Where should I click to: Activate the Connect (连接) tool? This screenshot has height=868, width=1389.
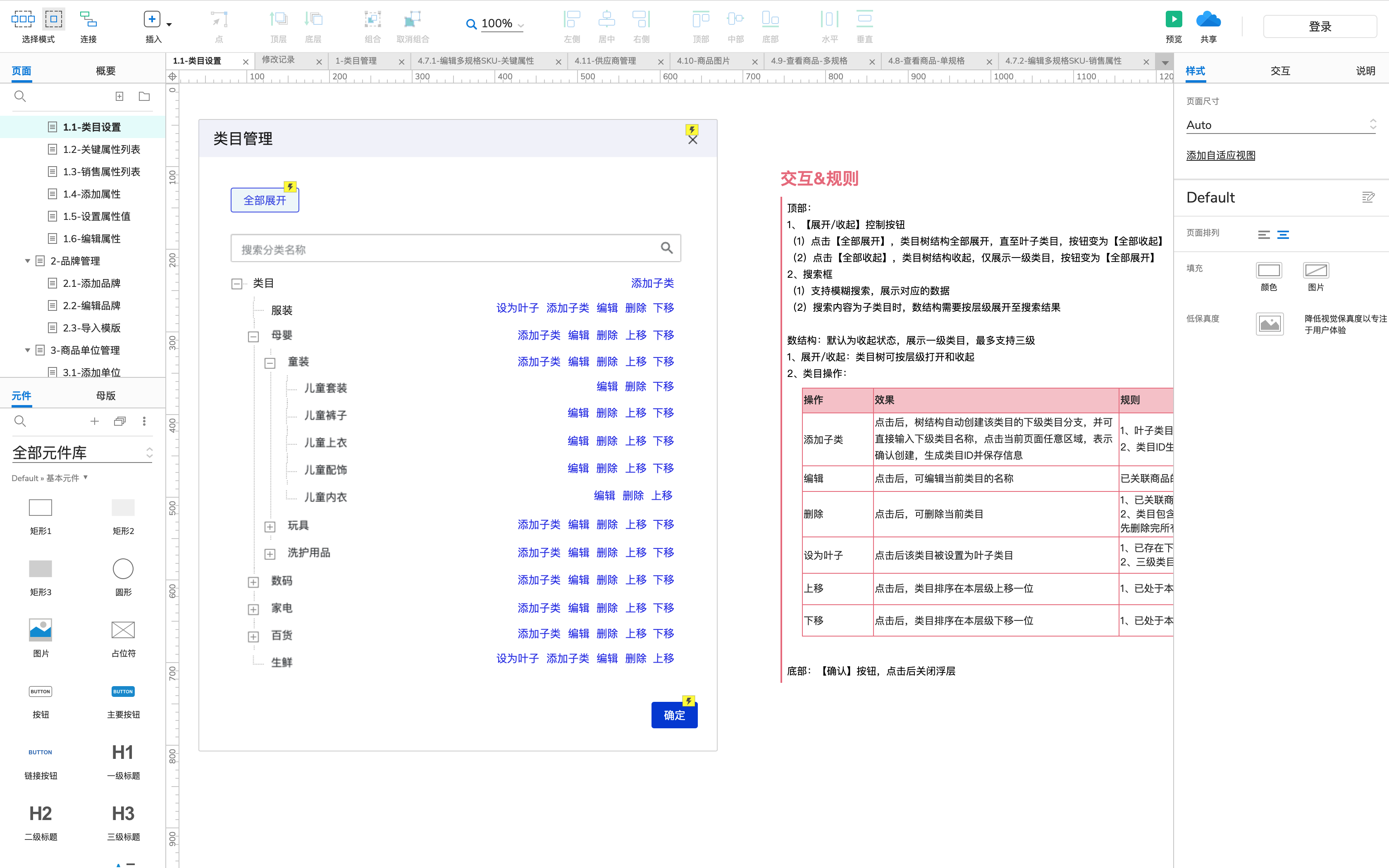coord(88,19)
